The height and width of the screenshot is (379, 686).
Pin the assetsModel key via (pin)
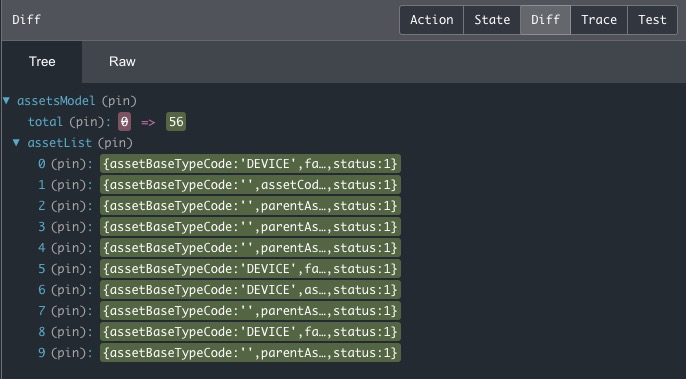(x=119, y=101)
